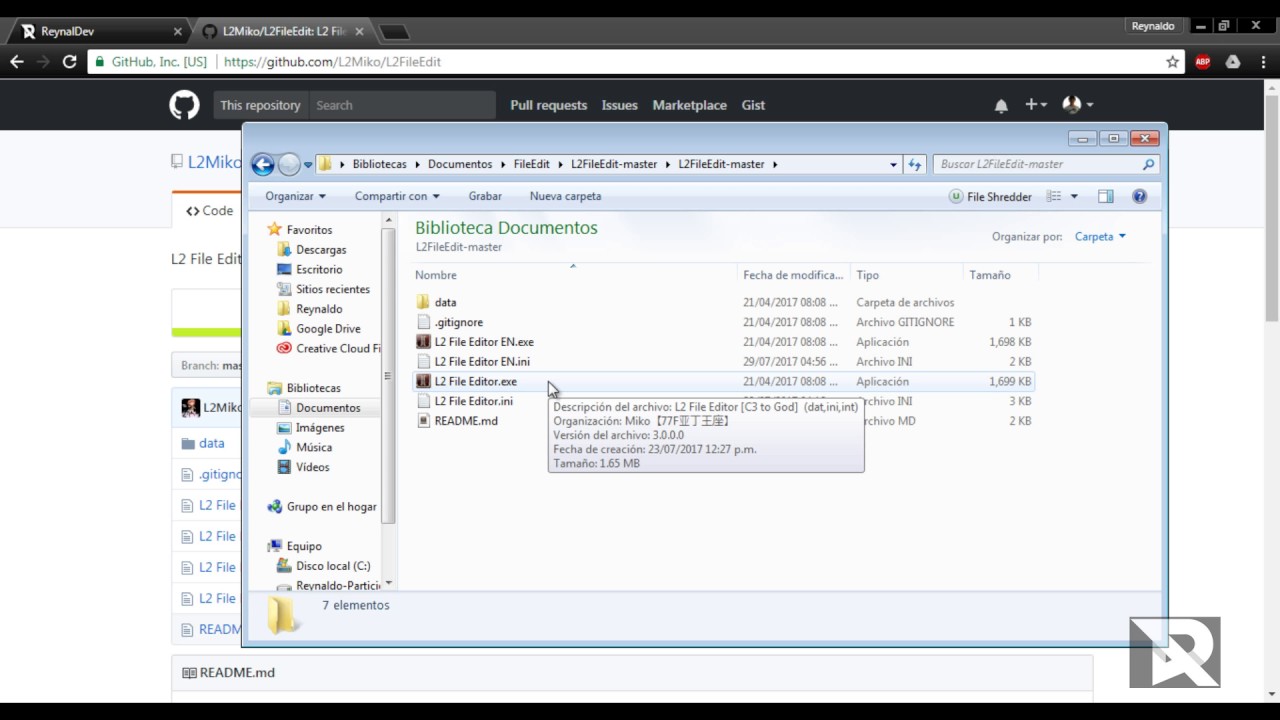The width and height of the screenshot is (1280, 720).
Task: Open the recent locations dropdown arrow
Action: click(308, 165)
